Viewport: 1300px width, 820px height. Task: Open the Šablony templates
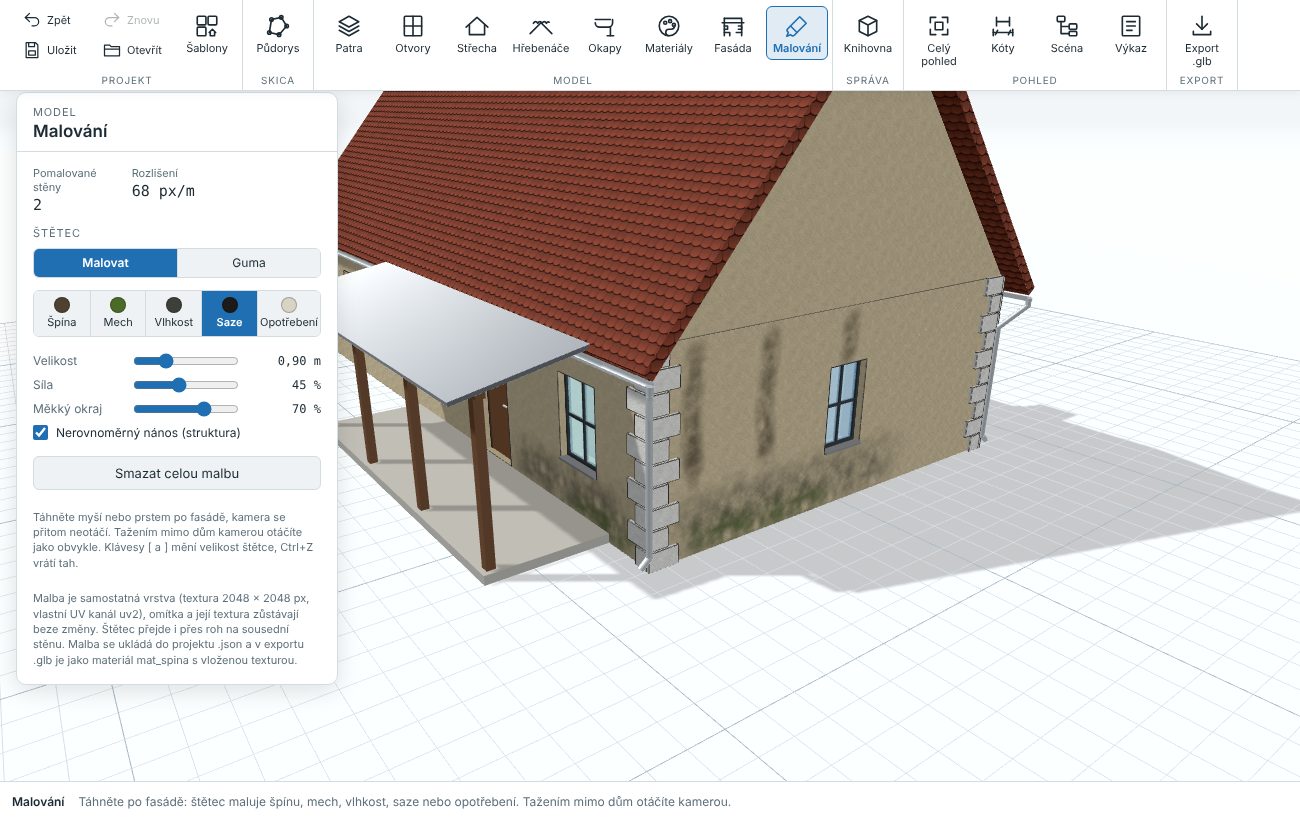[207, 33]
